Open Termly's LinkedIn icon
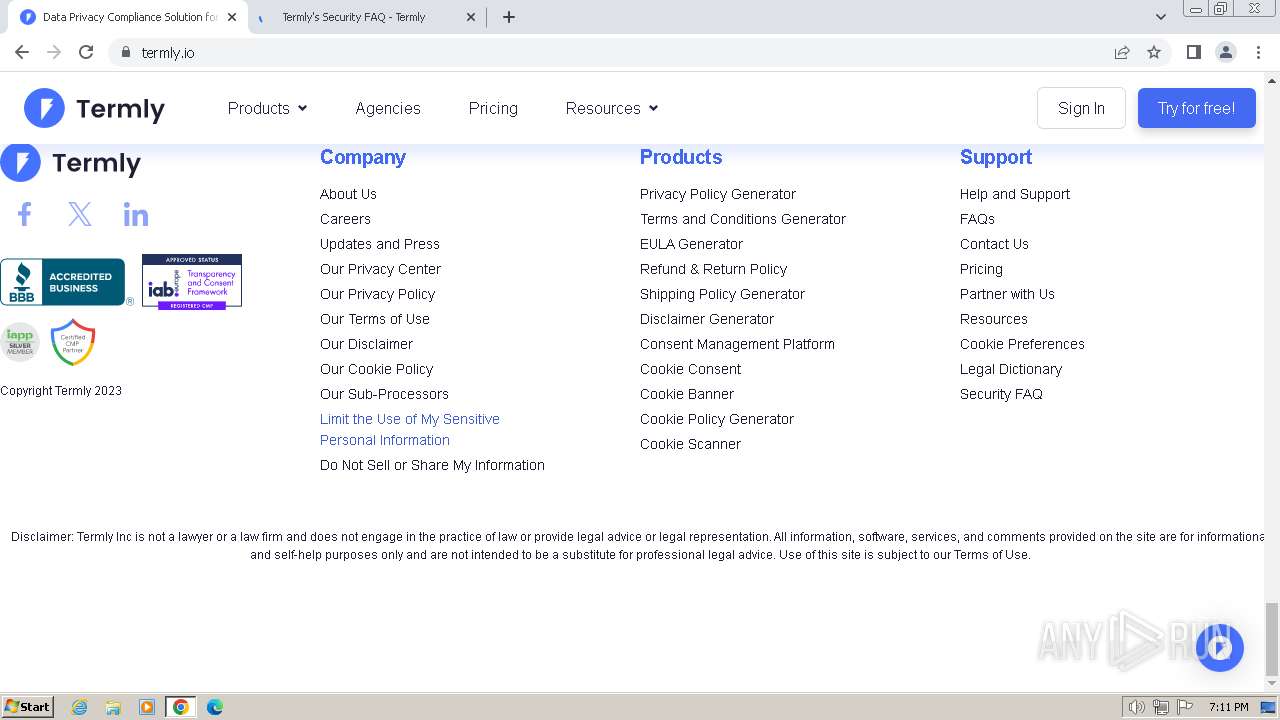1280x720 pixels. pos(136,214)
